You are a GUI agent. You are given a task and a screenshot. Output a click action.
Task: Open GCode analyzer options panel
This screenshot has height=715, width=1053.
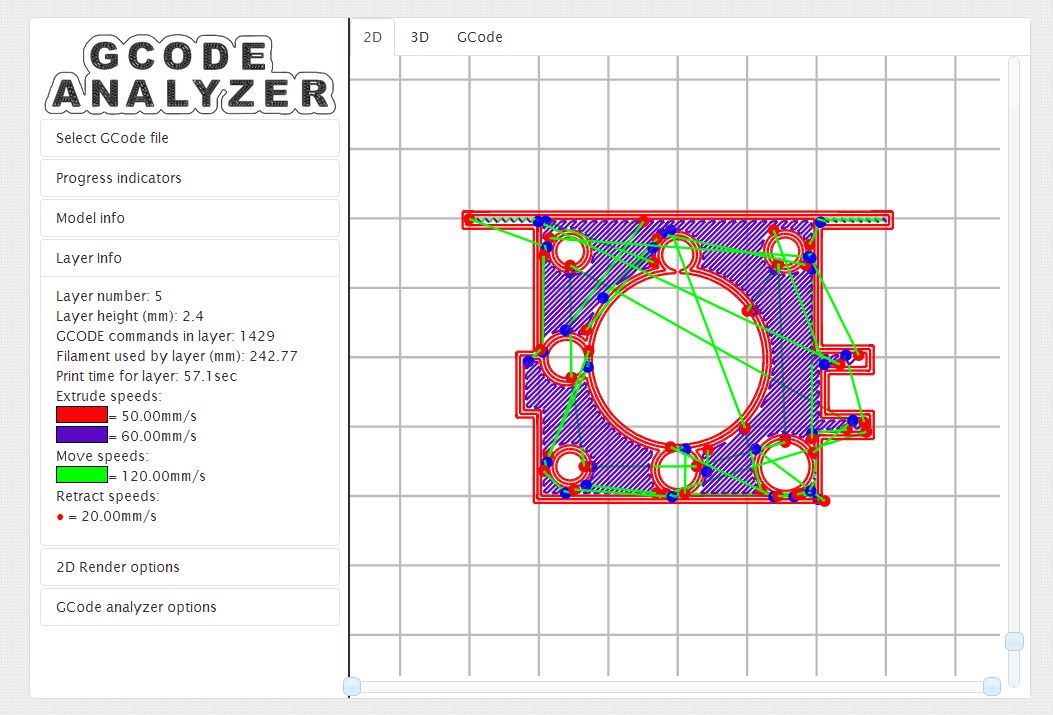pos(190,607)
